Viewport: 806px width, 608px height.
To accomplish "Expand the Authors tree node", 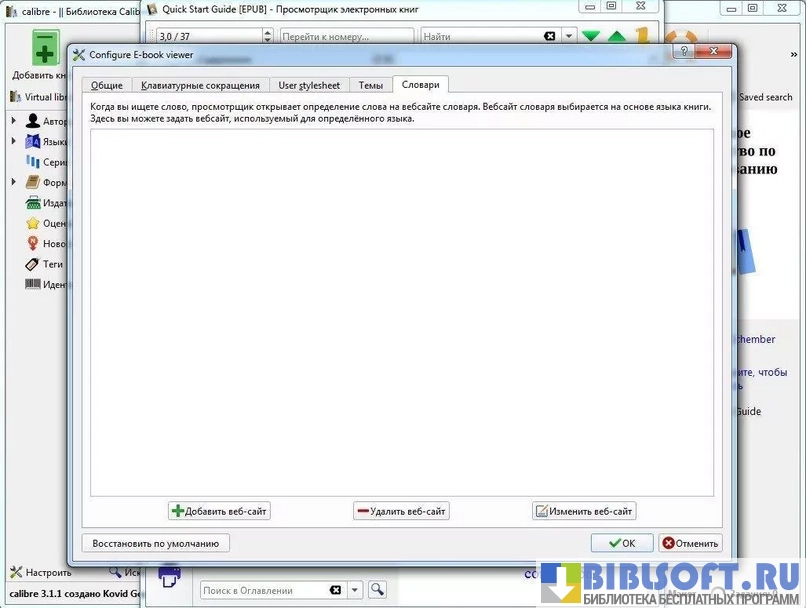I will (14, 121).
